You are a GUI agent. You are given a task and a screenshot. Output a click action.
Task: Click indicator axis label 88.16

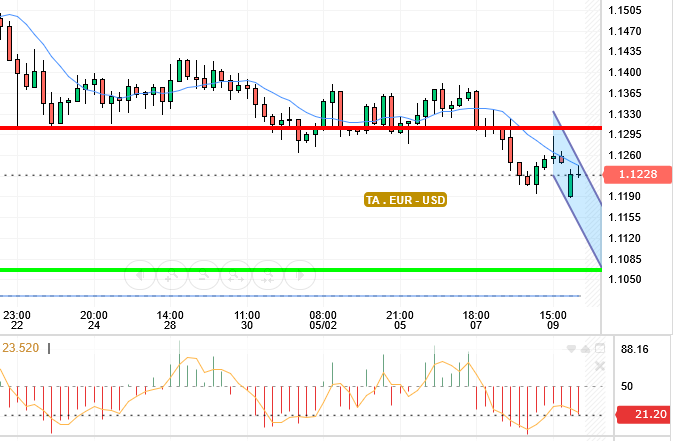click(x=634, y=349)
